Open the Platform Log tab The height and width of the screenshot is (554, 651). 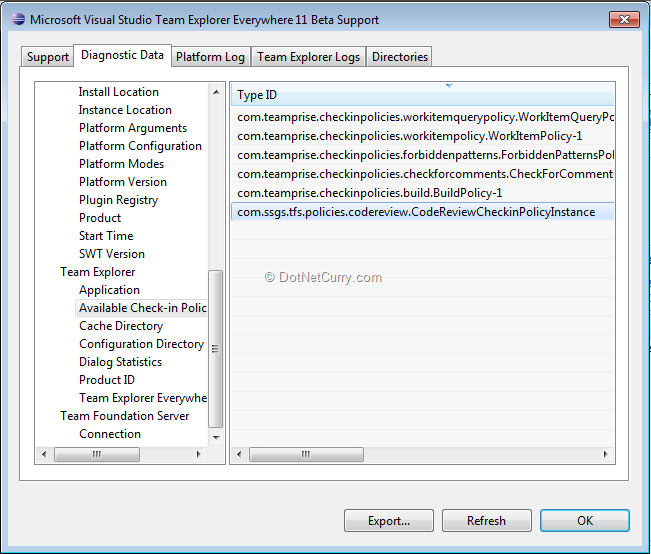210,56
